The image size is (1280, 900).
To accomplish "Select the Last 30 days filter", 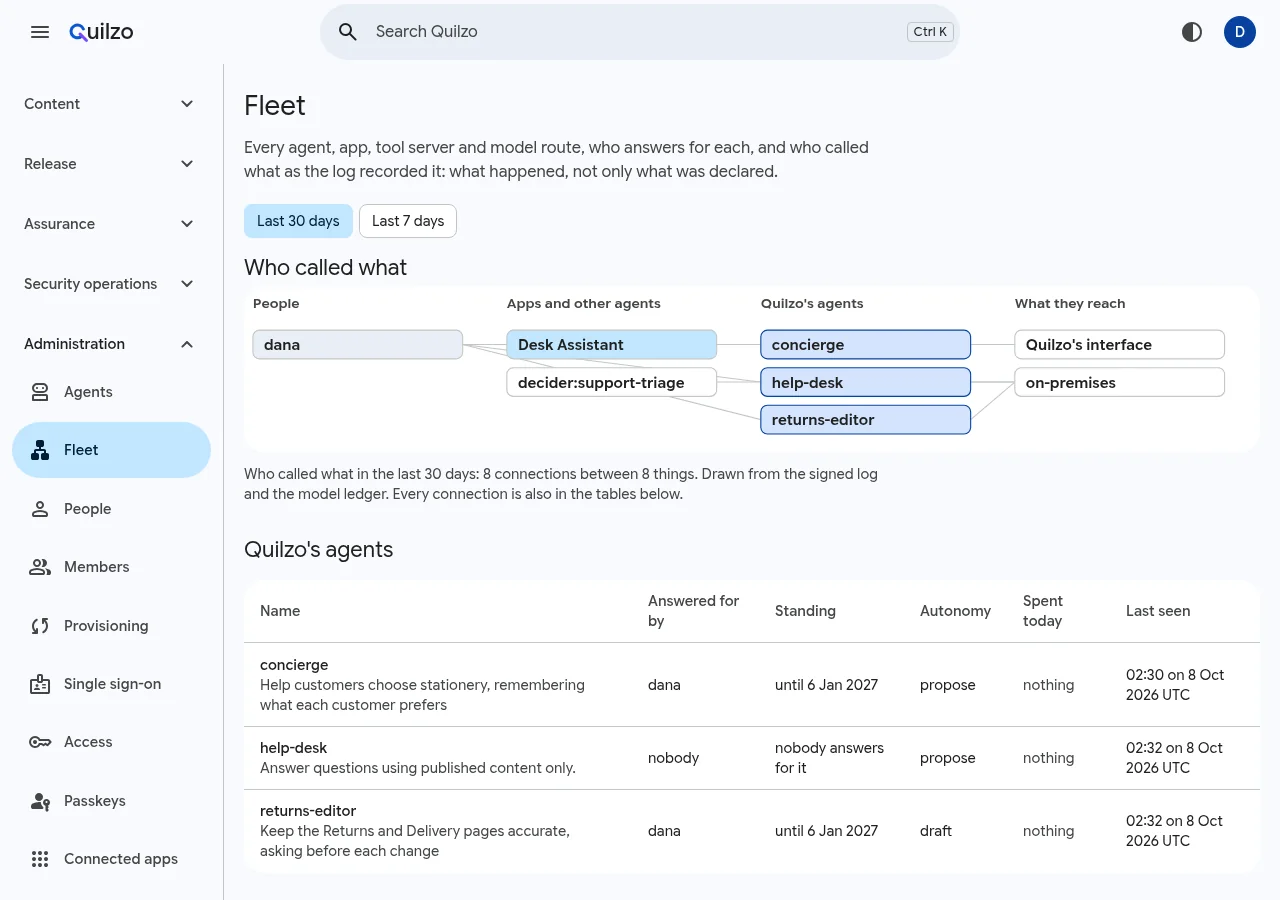I will (x=298, y=221).
